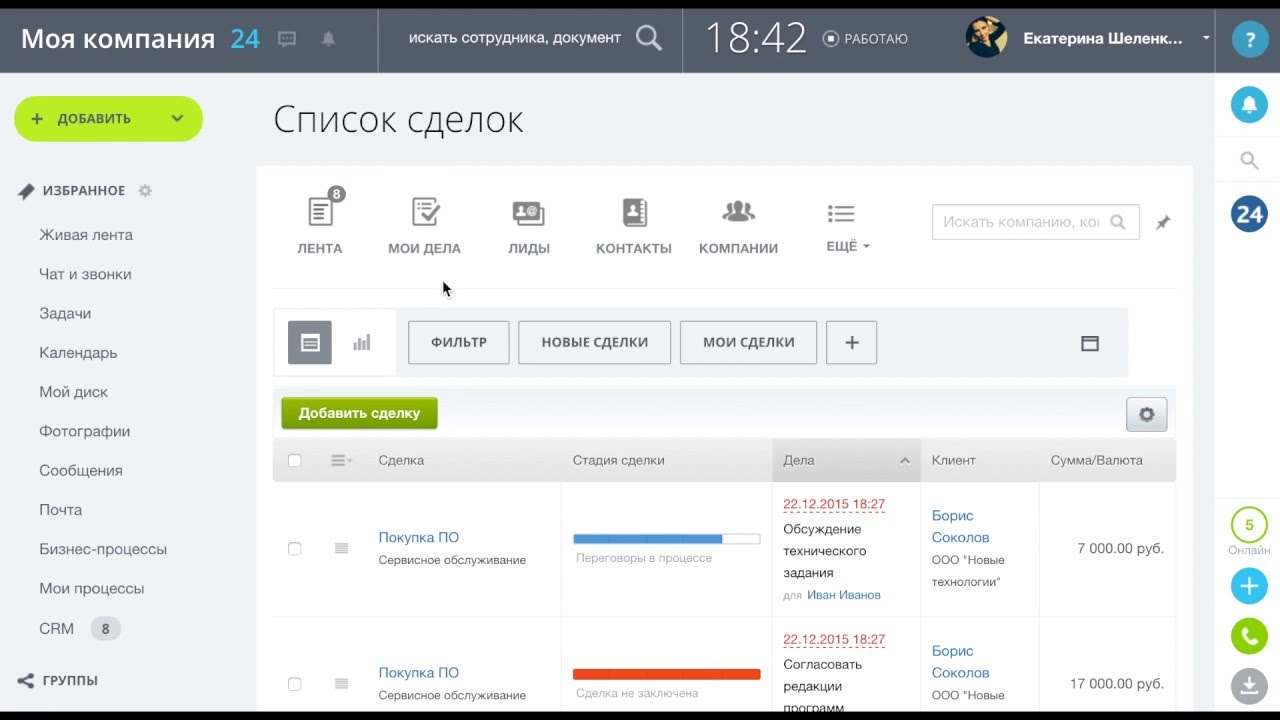The height and width of the screenshot is (720, 1280).
Task: Open Мой диск in sidebar
Action: (x=73, y=392)
